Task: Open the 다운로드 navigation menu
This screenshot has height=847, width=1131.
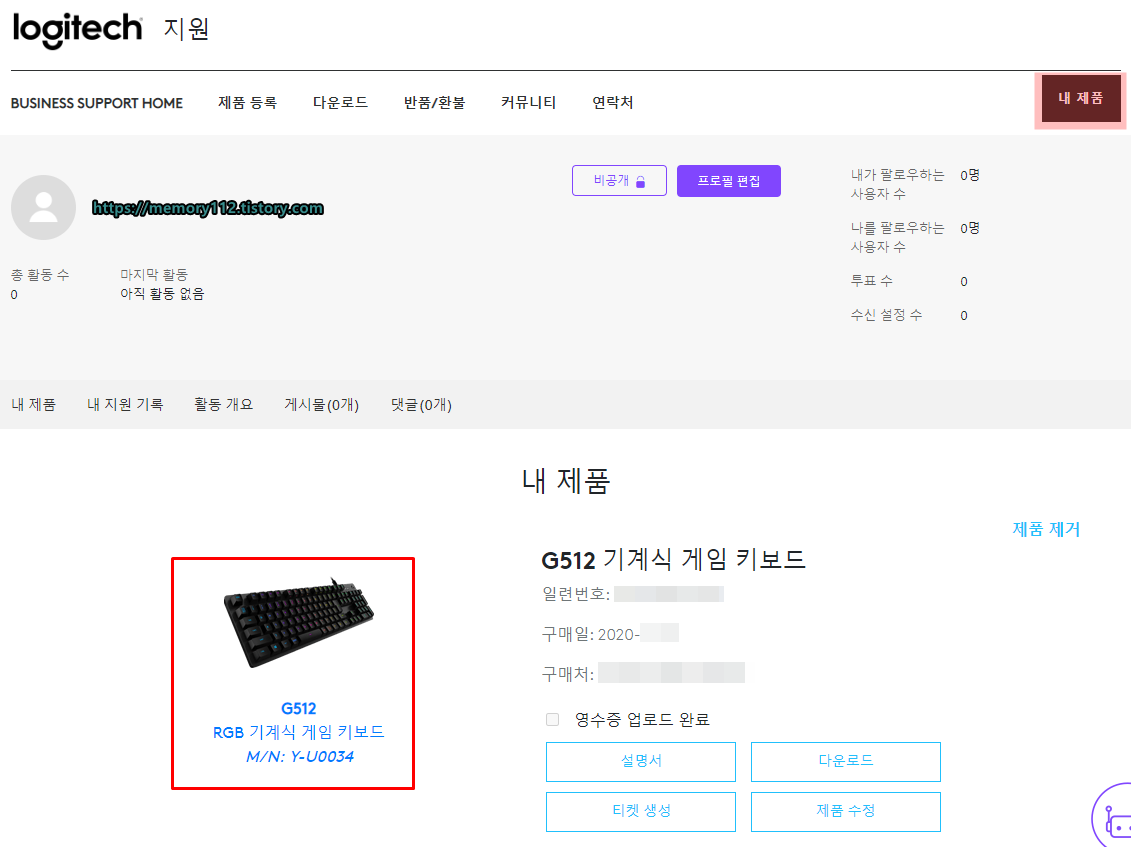Action: pos(340,102)
